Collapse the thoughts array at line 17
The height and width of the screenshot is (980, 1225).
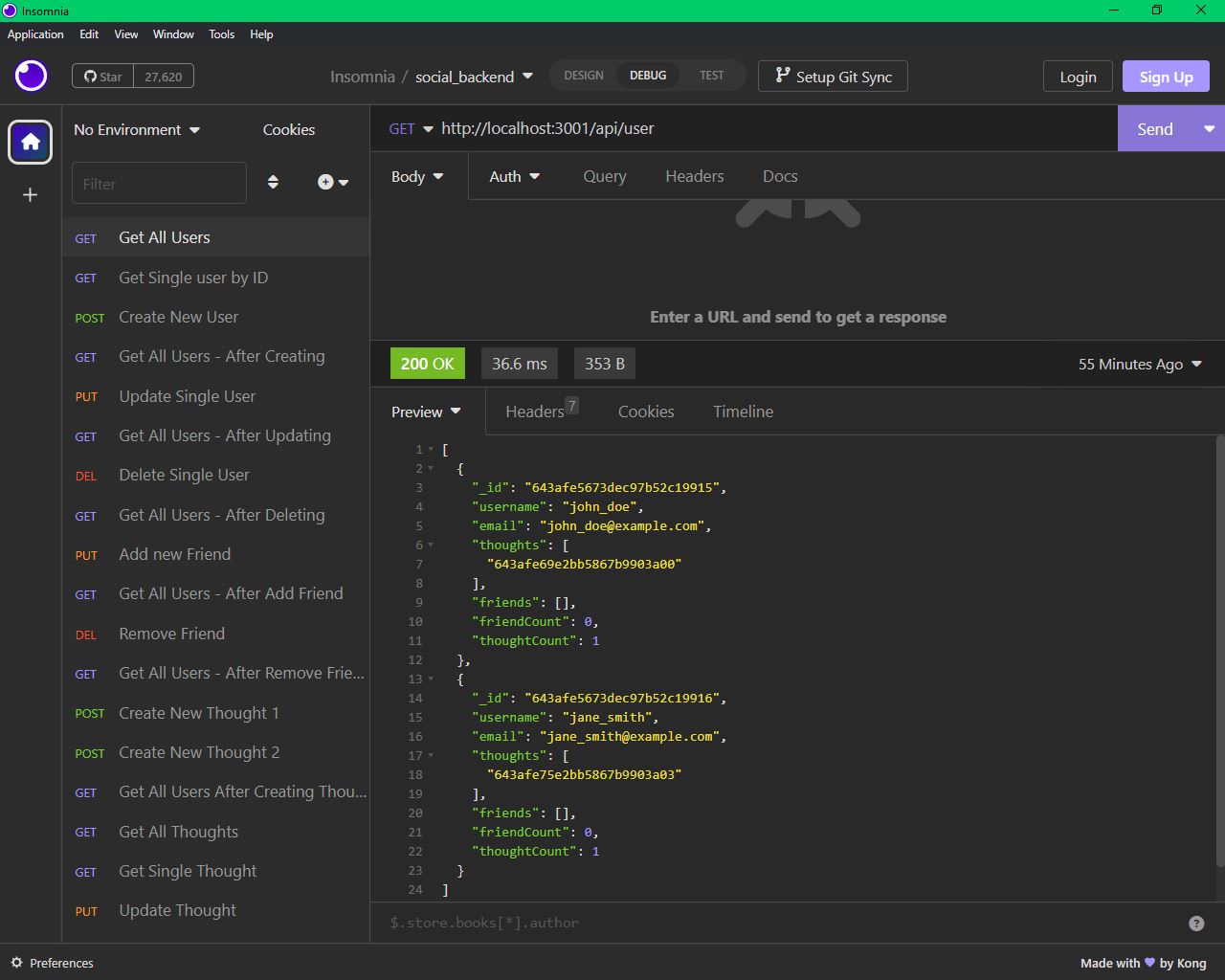point(431,755)
